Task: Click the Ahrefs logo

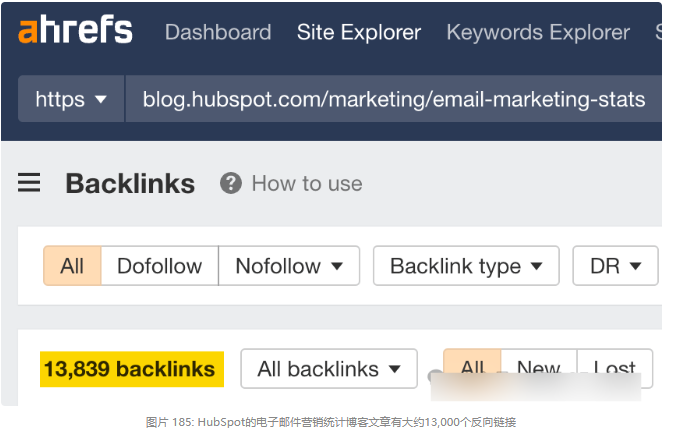Action: [x=75, y=31]
